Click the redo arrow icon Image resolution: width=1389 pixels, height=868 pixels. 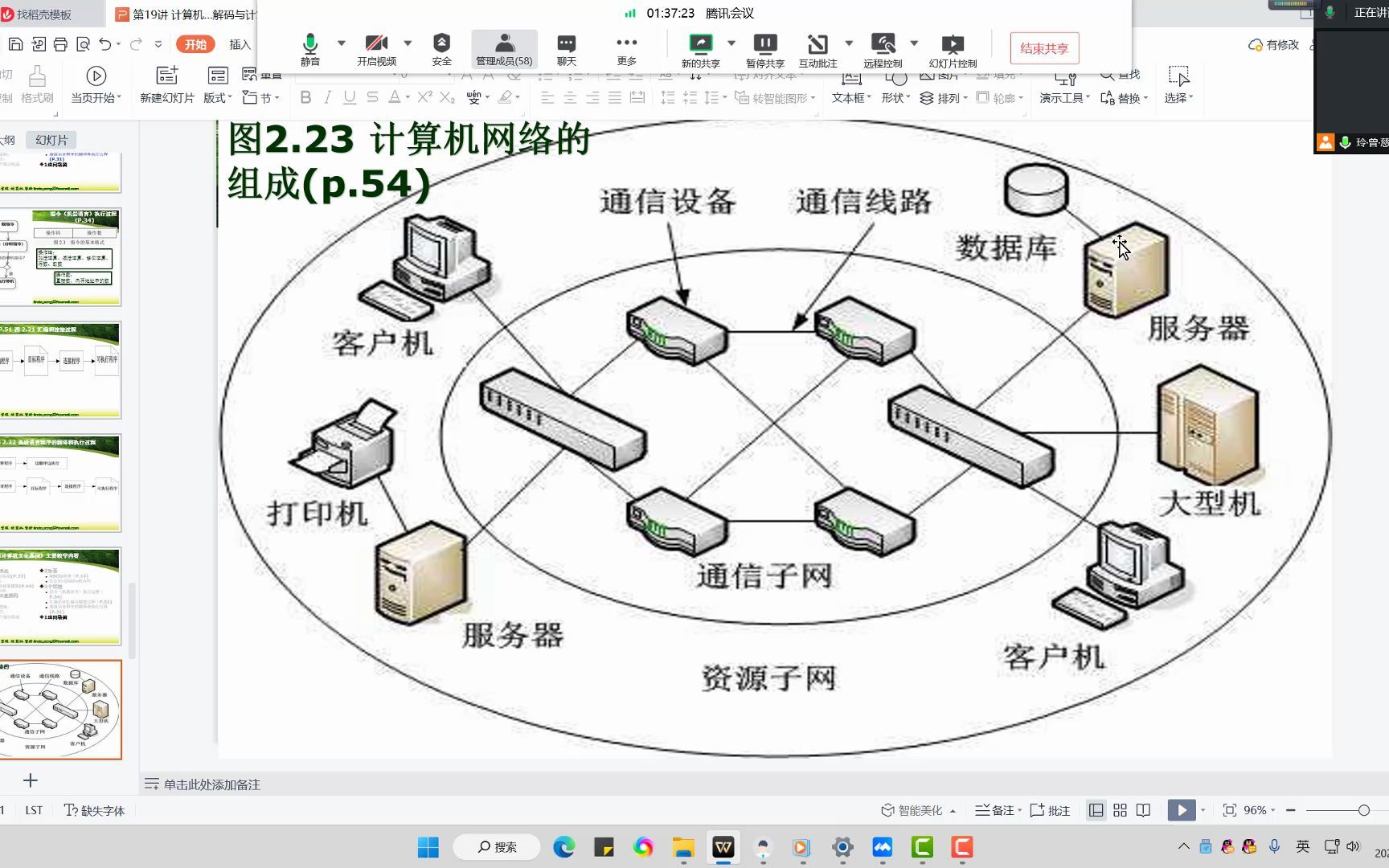click(136, 44)
